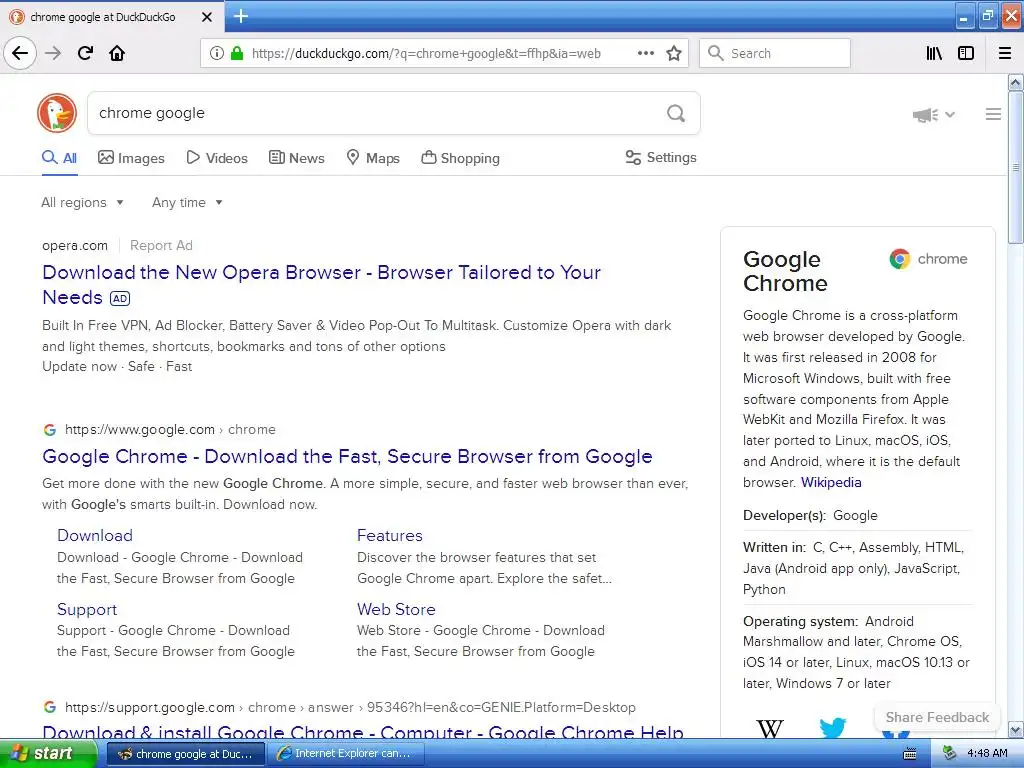Click Google favicon beside support.google.com result
This screenshot has width=1024, height=768.
pos(50,707)
